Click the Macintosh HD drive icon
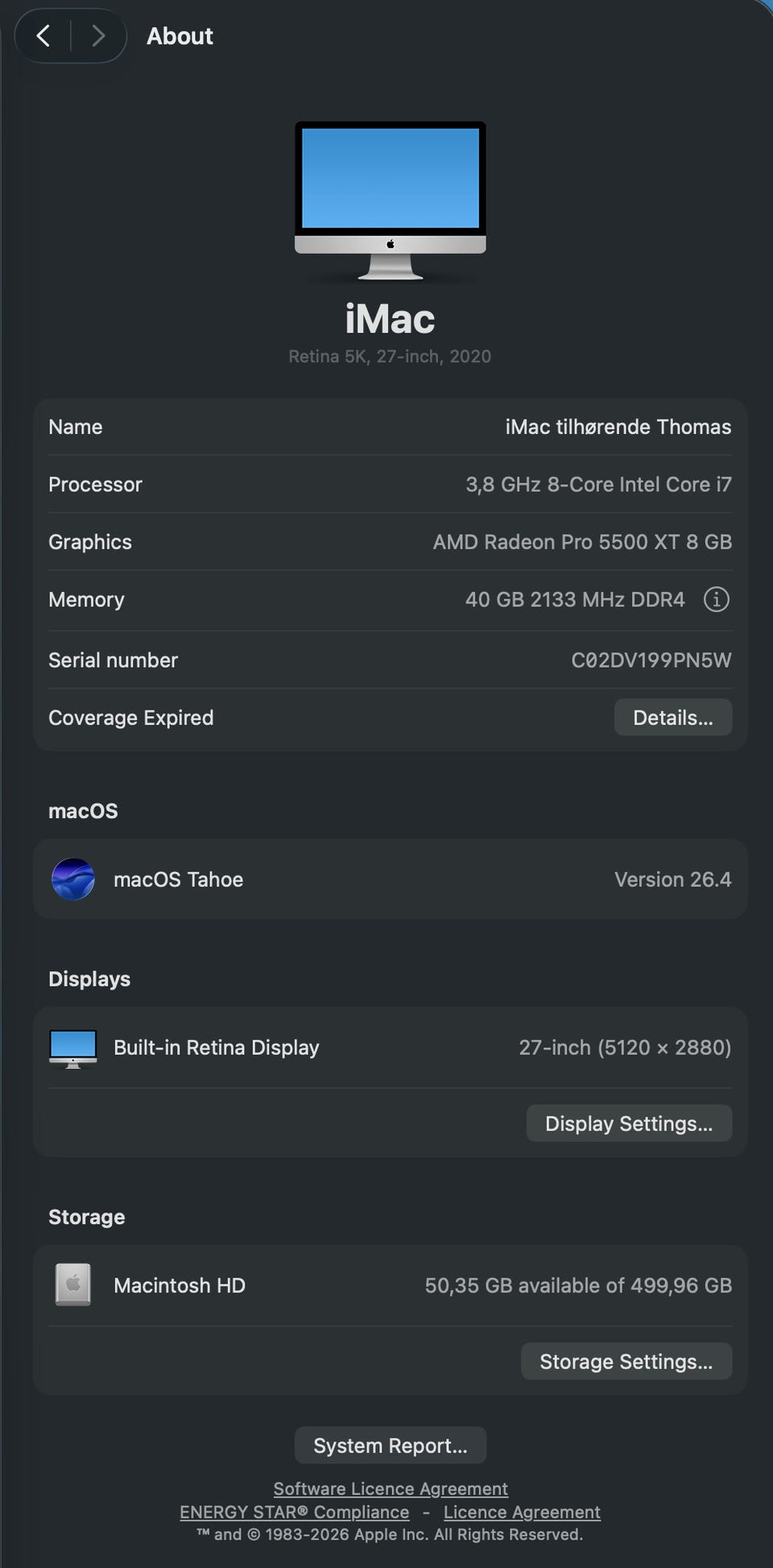The image size is (773, 1568). 73,1285
